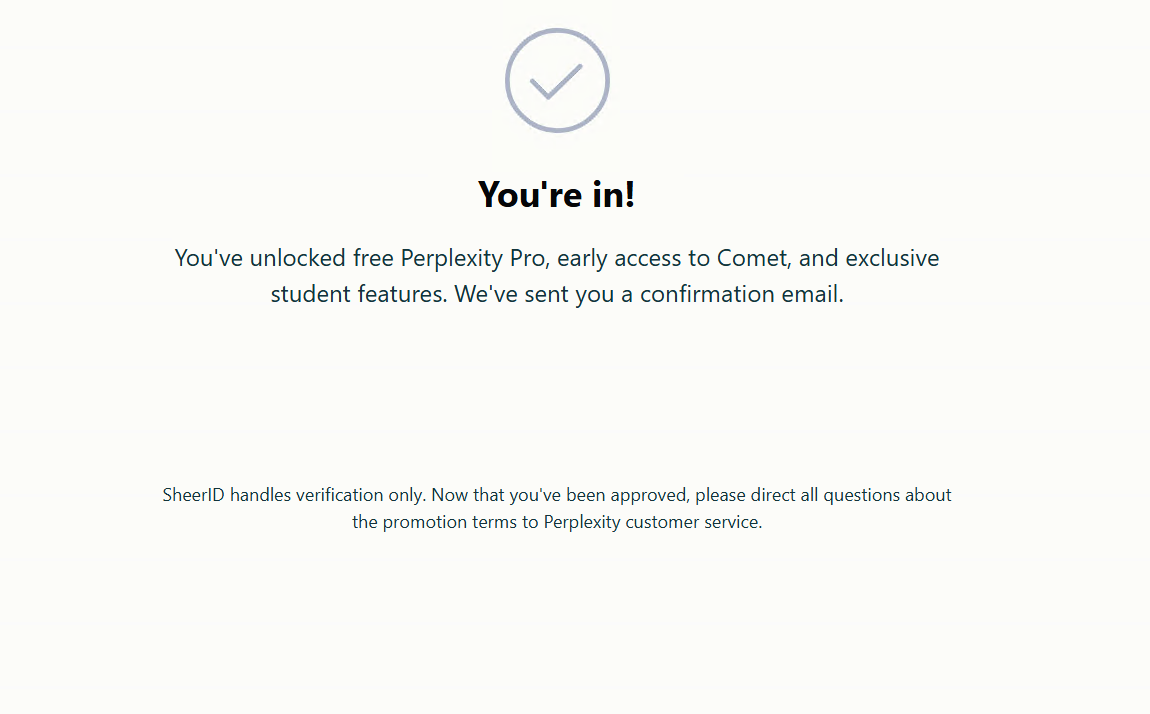1150x714 pixels.
Task: Click the words "Perplexity Pro"
Action: click(474, 258)
